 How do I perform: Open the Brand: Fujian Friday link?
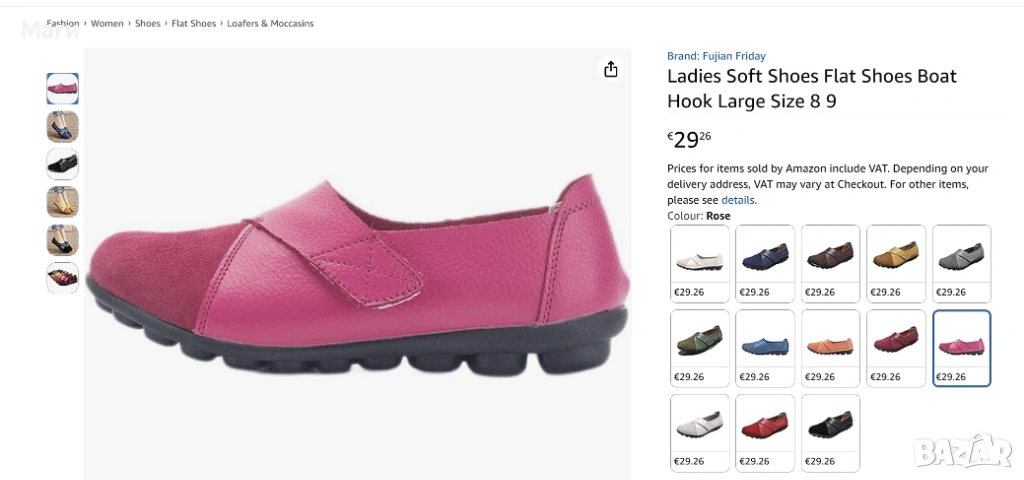pos(716,56)
